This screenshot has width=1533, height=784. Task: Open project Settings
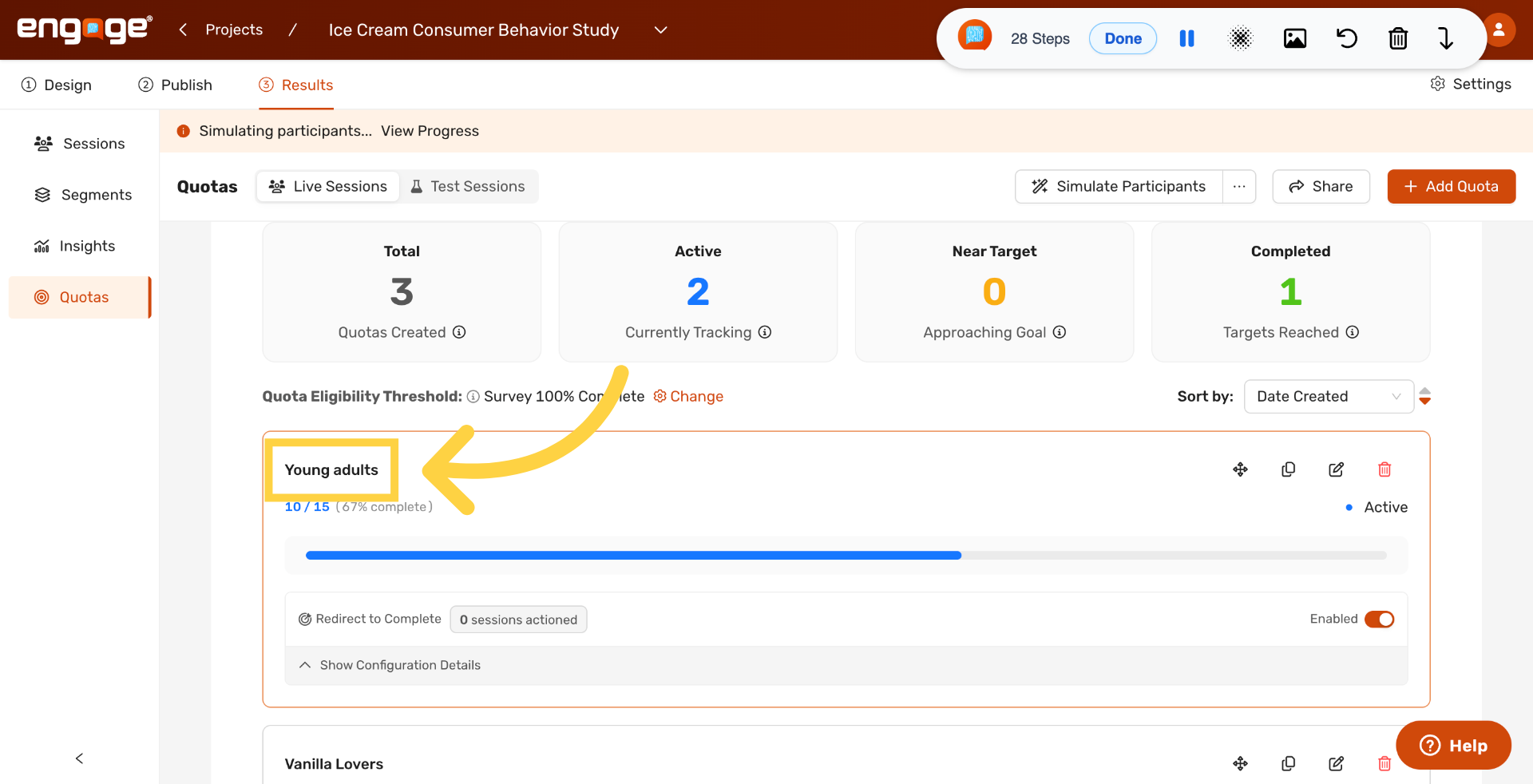(1471, 84)
